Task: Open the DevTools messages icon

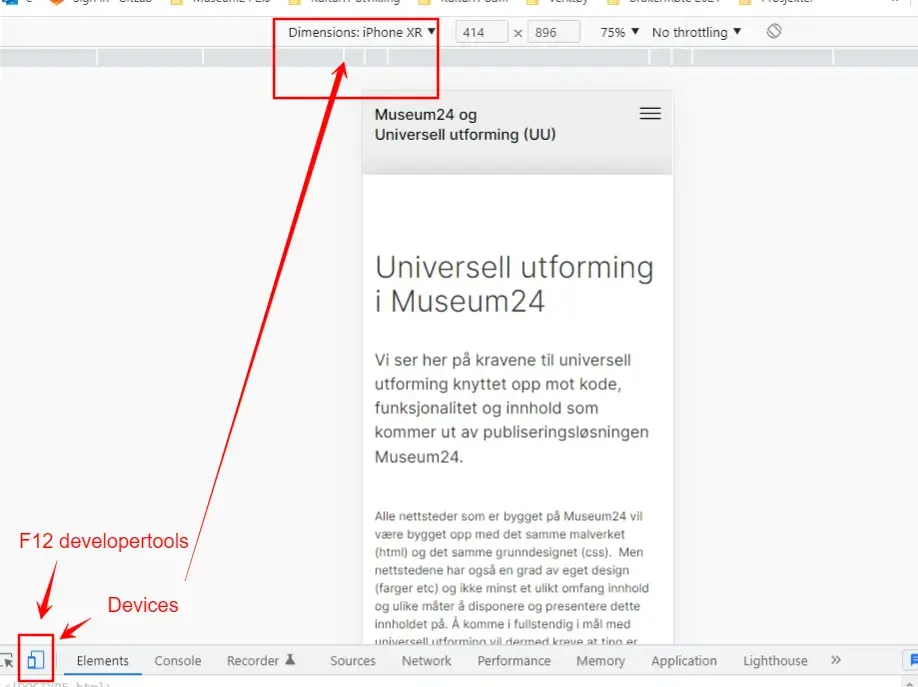Action: [x=911, y=660]
